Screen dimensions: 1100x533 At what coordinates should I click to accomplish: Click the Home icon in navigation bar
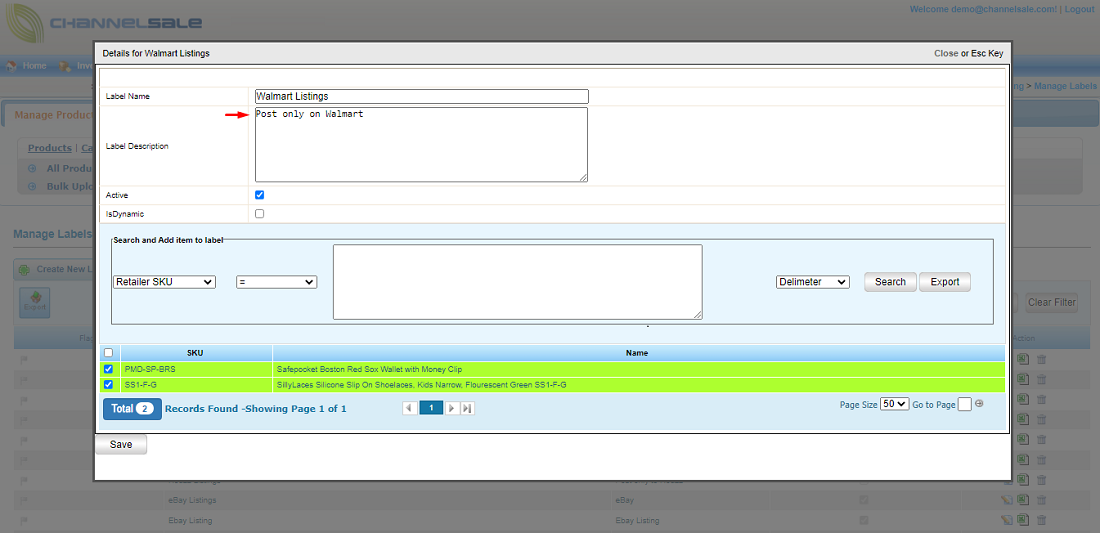(11, 66)
